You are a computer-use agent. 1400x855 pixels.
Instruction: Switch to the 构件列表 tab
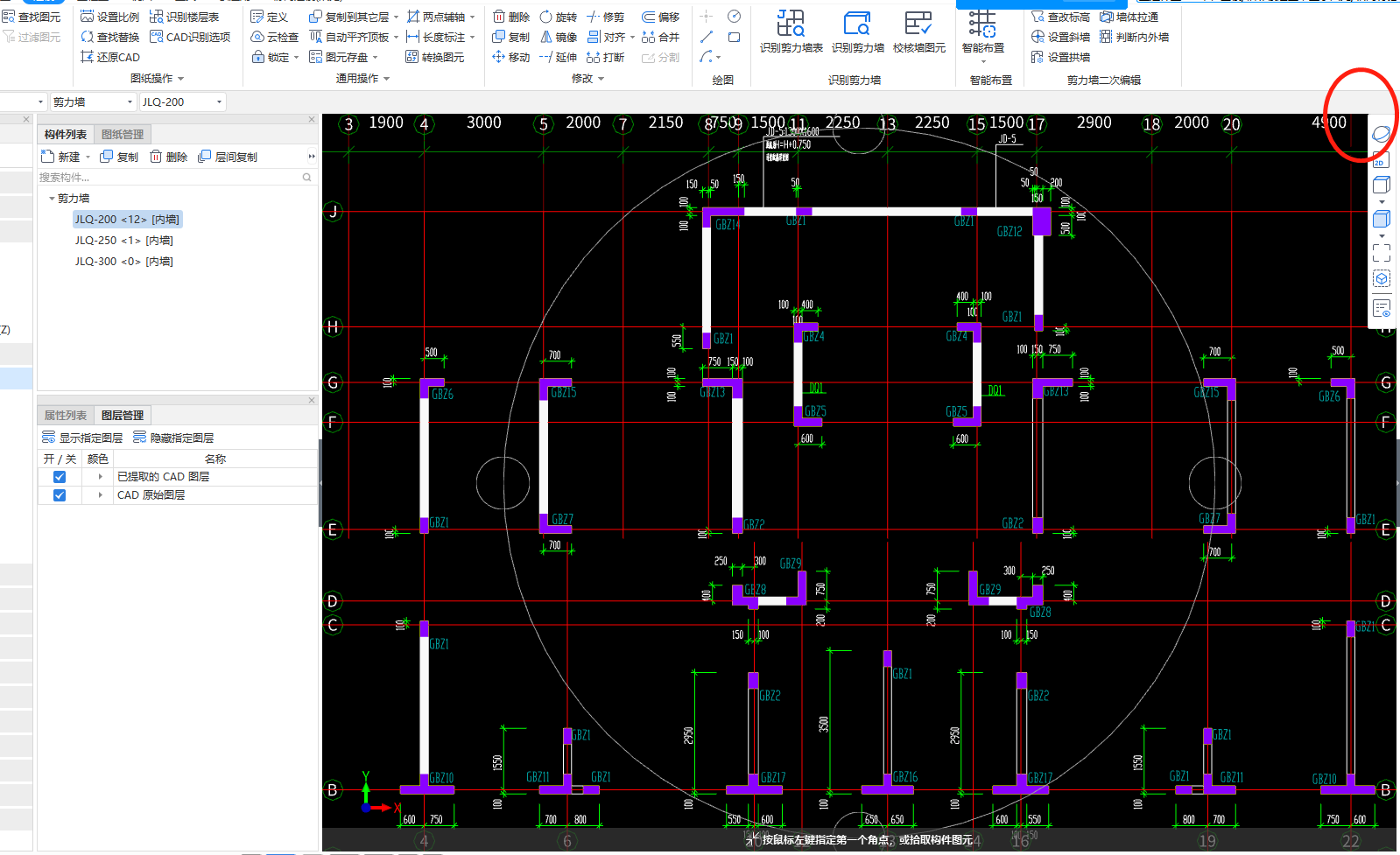click(66, 135)
